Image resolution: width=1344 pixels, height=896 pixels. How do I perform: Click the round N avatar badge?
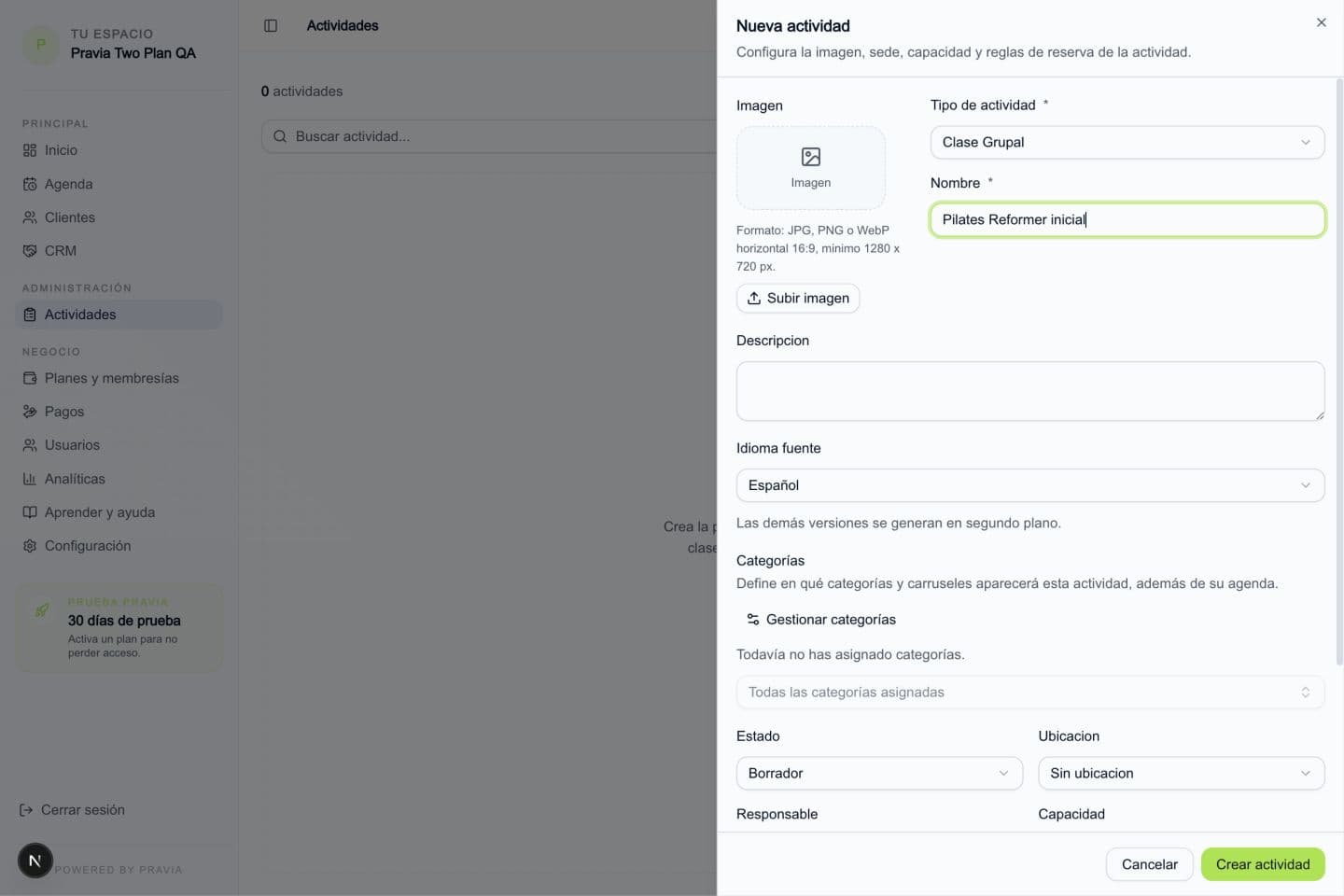[x=35, y=861]
